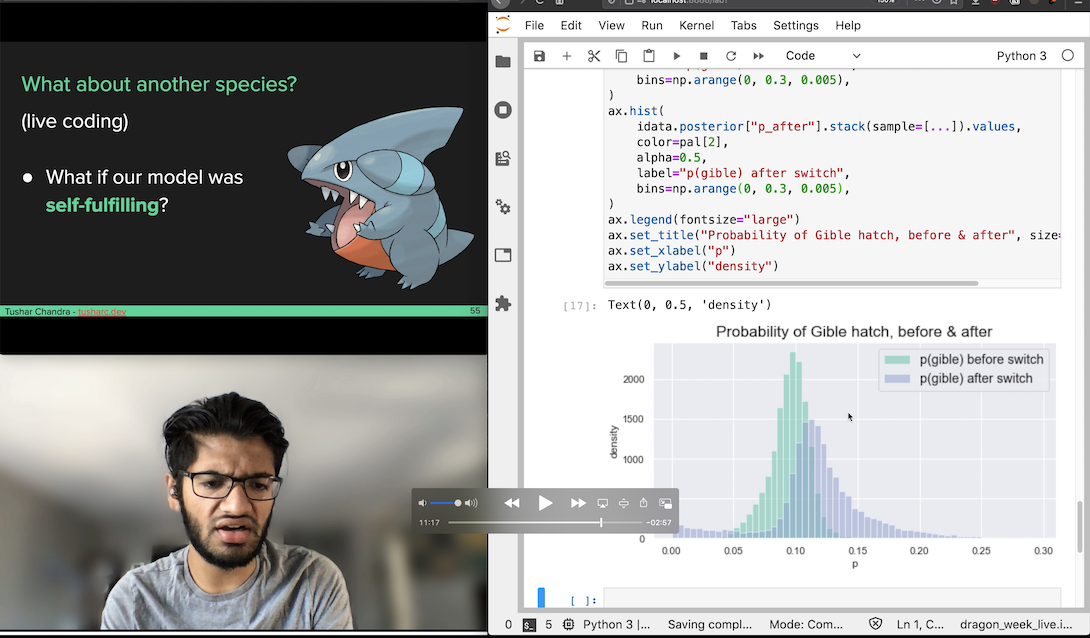
Task: Click the terminal icon in status bar
Action: [x=529, y=624]
